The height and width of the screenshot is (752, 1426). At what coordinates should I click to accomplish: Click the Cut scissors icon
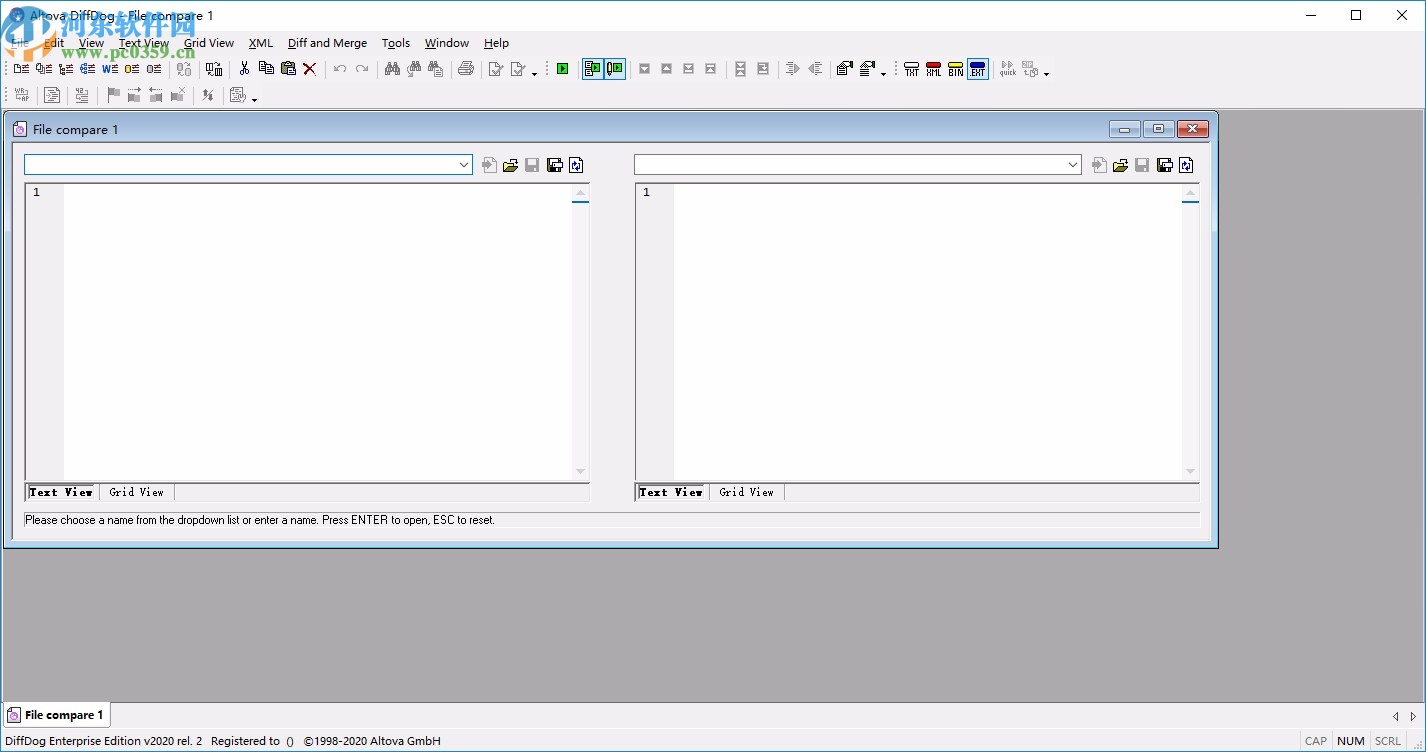point(244,69)
